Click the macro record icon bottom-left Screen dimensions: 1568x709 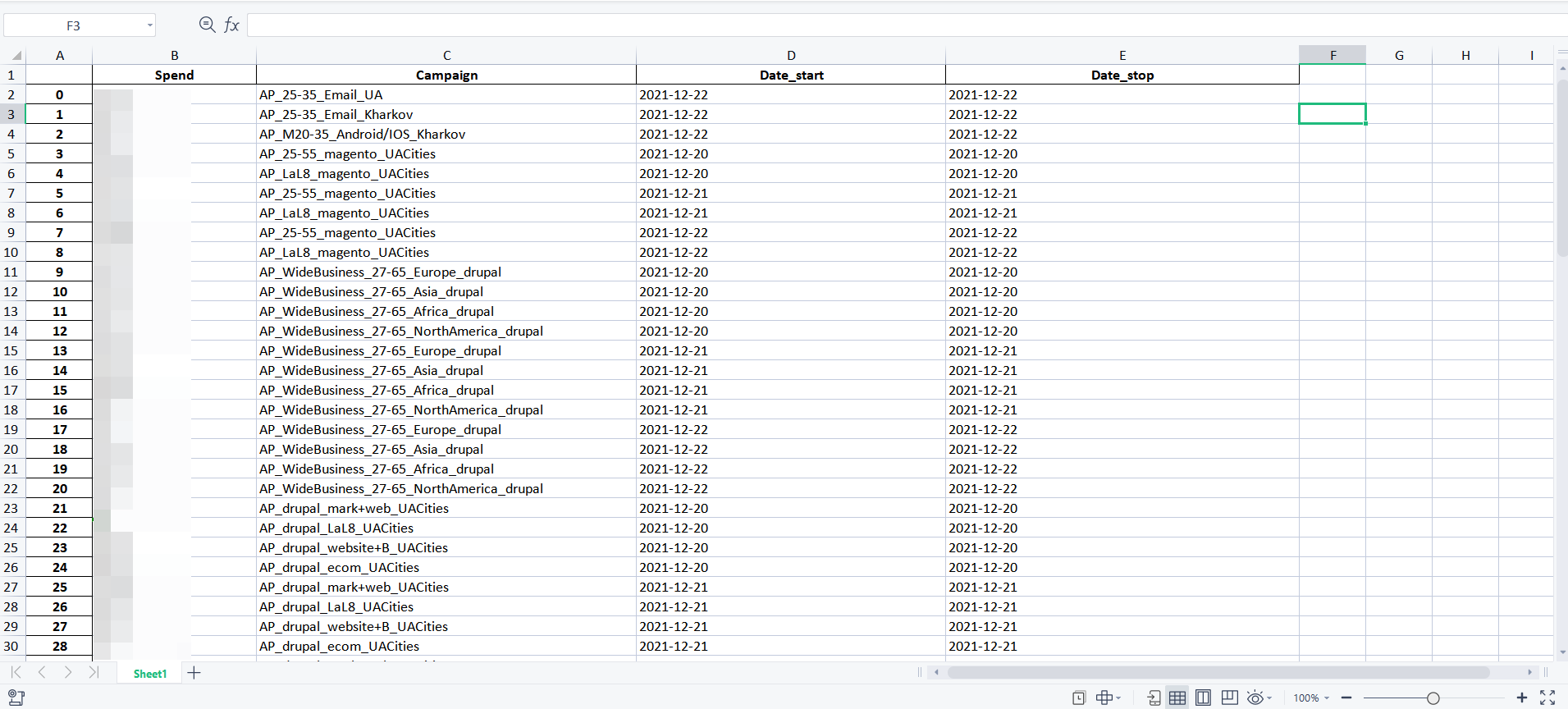coord(16,698)
